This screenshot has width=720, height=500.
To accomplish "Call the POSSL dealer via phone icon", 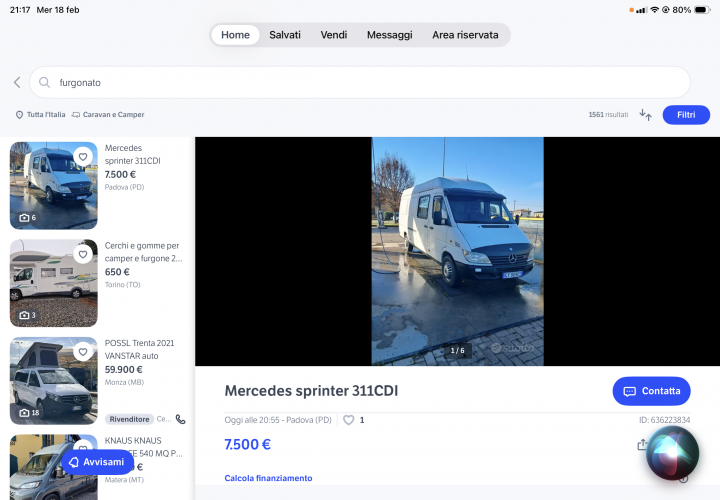I will (x=180, y=419).
